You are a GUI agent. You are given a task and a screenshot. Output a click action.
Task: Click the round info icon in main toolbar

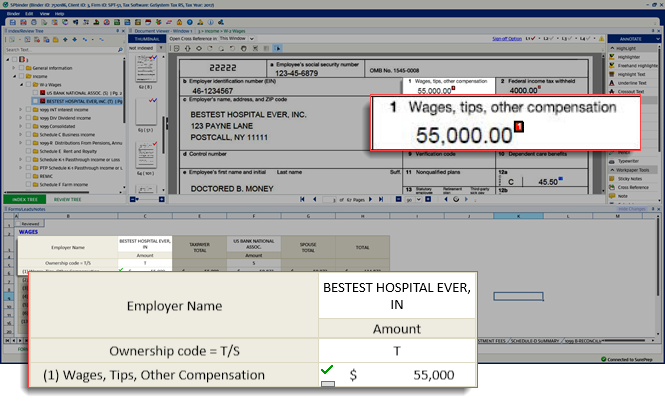point(210,22)
